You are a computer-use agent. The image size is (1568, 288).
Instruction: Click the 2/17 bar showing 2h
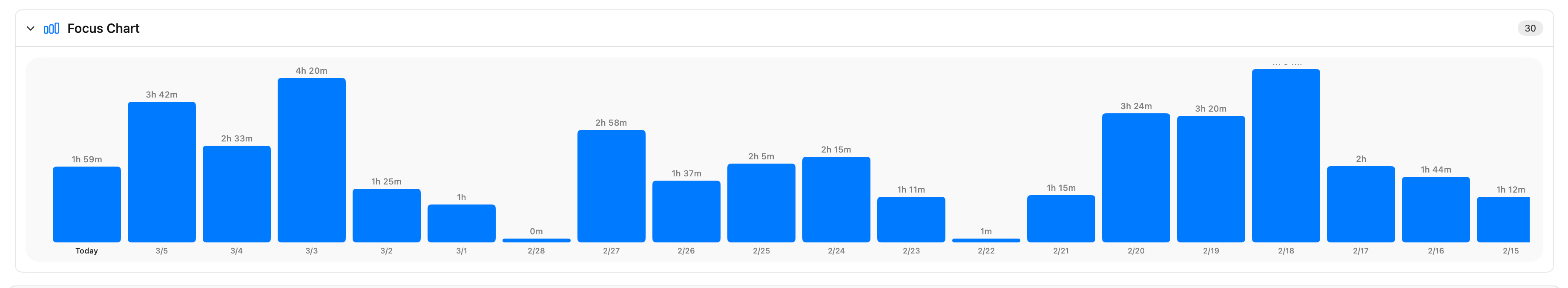tap(1361, 204)
